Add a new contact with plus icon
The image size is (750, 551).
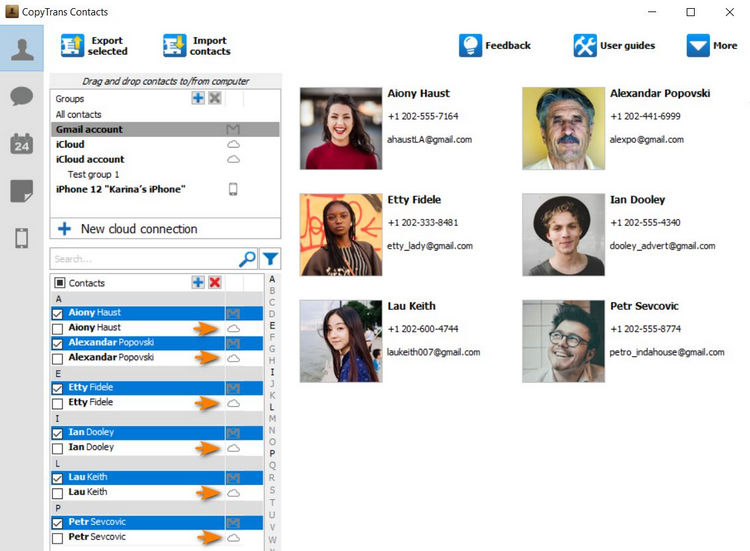click(x=198, y=282)
